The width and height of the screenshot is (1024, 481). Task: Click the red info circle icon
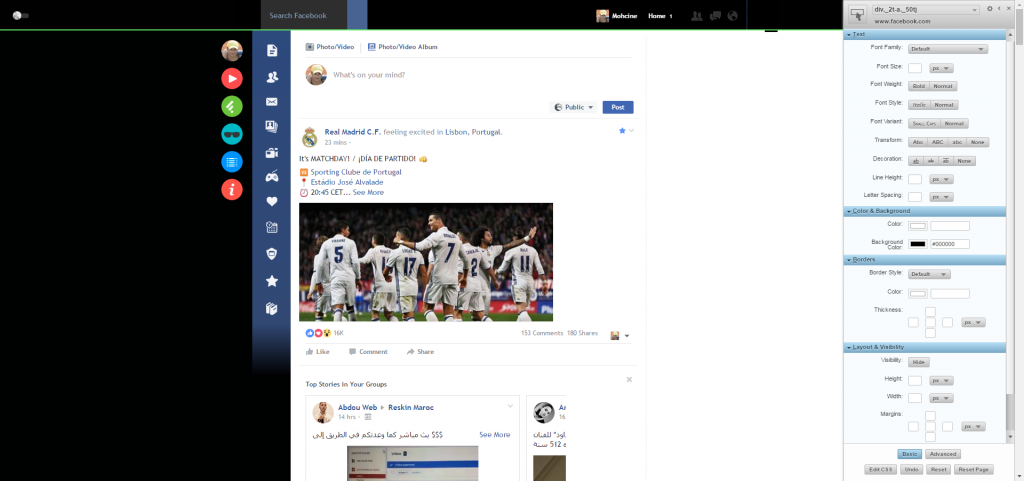[232, 189]
